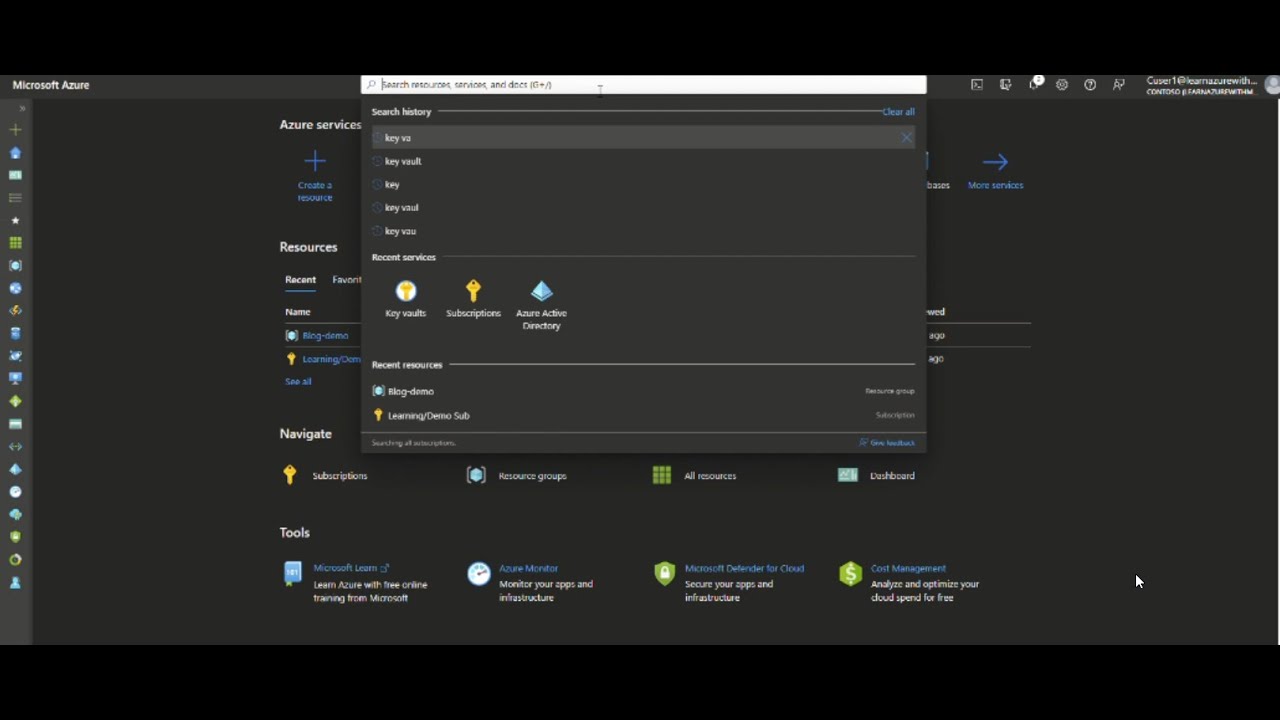Open Defender for Cloud shield in sidebar
Image resolution: width=1280 pixels, height=720 pixels.
(x=15, y=537)
